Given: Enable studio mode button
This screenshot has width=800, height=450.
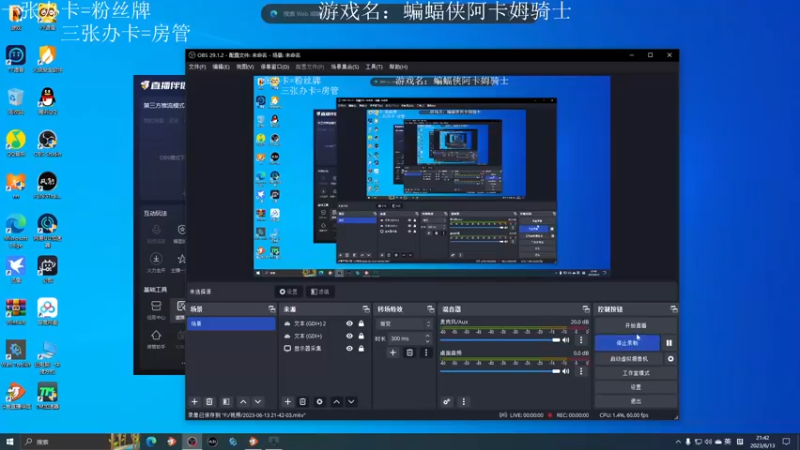Looking at the screenshot, I should point(636,373).
